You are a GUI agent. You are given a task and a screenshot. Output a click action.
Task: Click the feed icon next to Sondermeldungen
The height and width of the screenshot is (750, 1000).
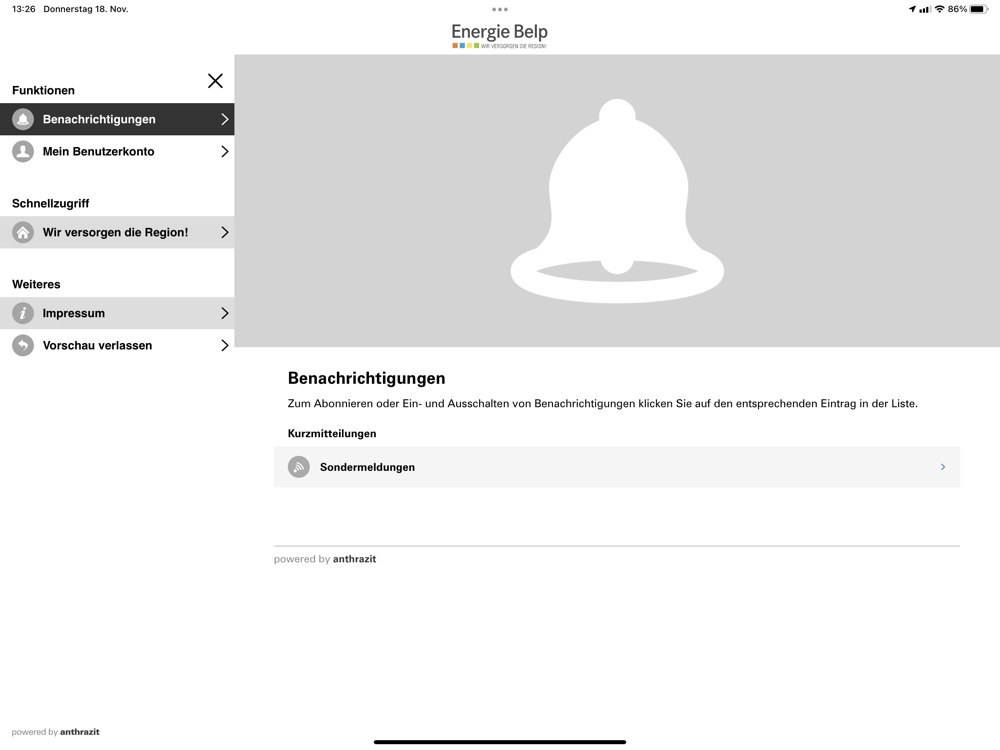298,467
